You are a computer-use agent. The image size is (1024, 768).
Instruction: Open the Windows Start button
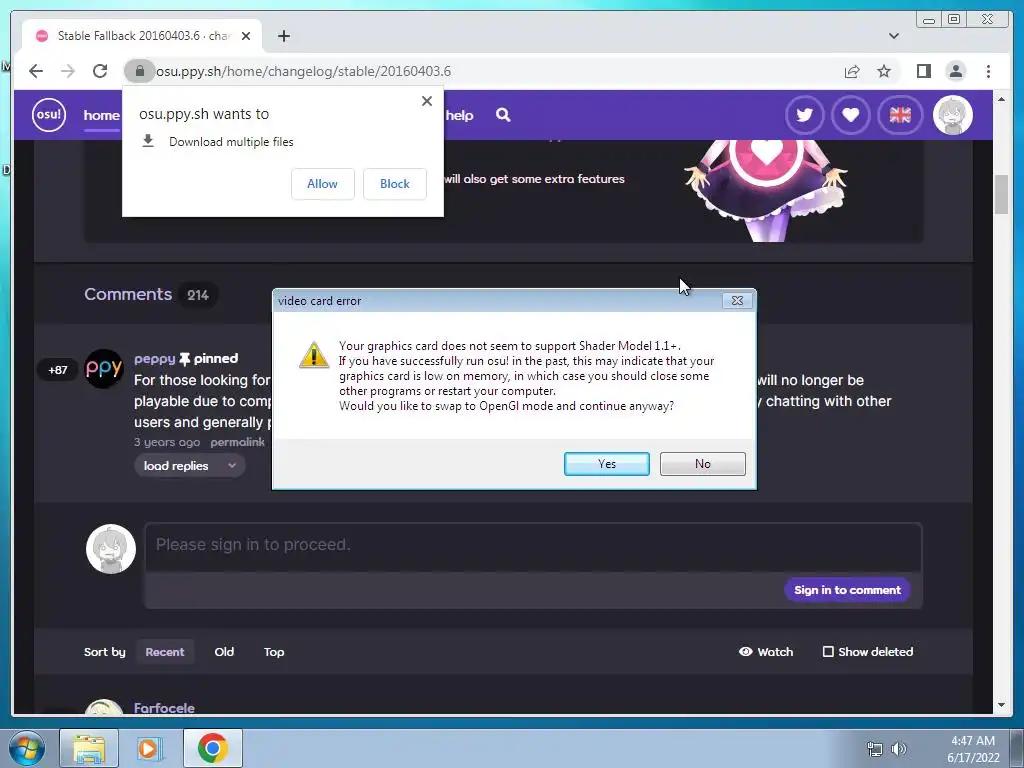pyautogui.click(x=26, y=748)
